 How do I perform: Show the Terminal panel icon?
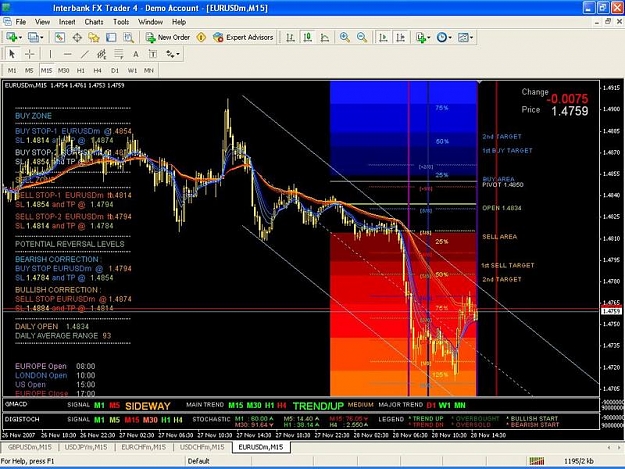(111, 37)
